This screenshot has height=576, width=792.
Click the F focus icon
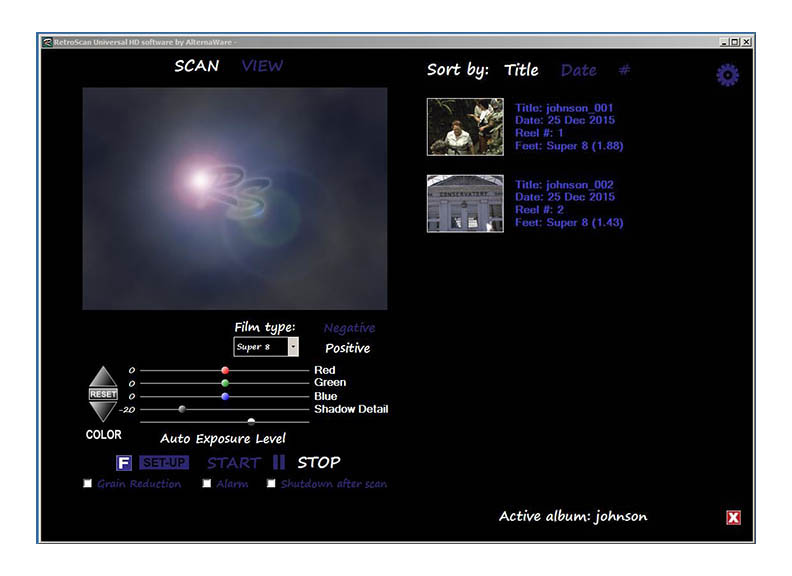pyautogui.click(x=124, y=463)
